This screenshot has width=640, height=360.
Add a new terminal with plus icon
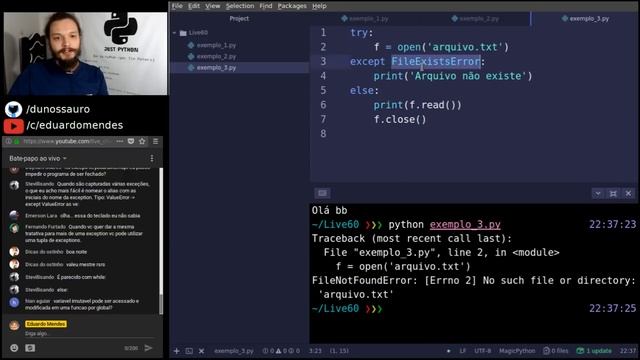(x=176, y=351)
